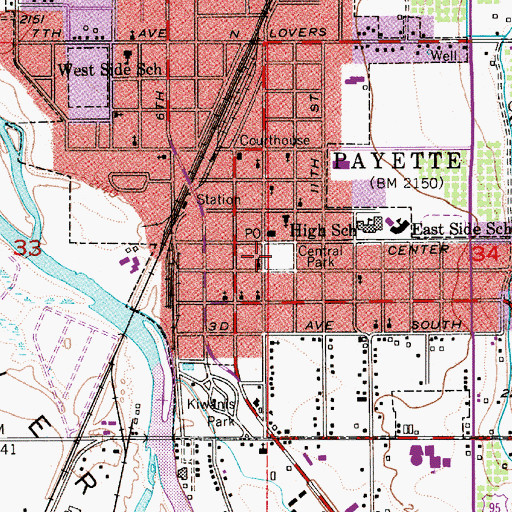512x512 pixels.
Task: Select the East Side Sch label
Action: tap(462, 229)
